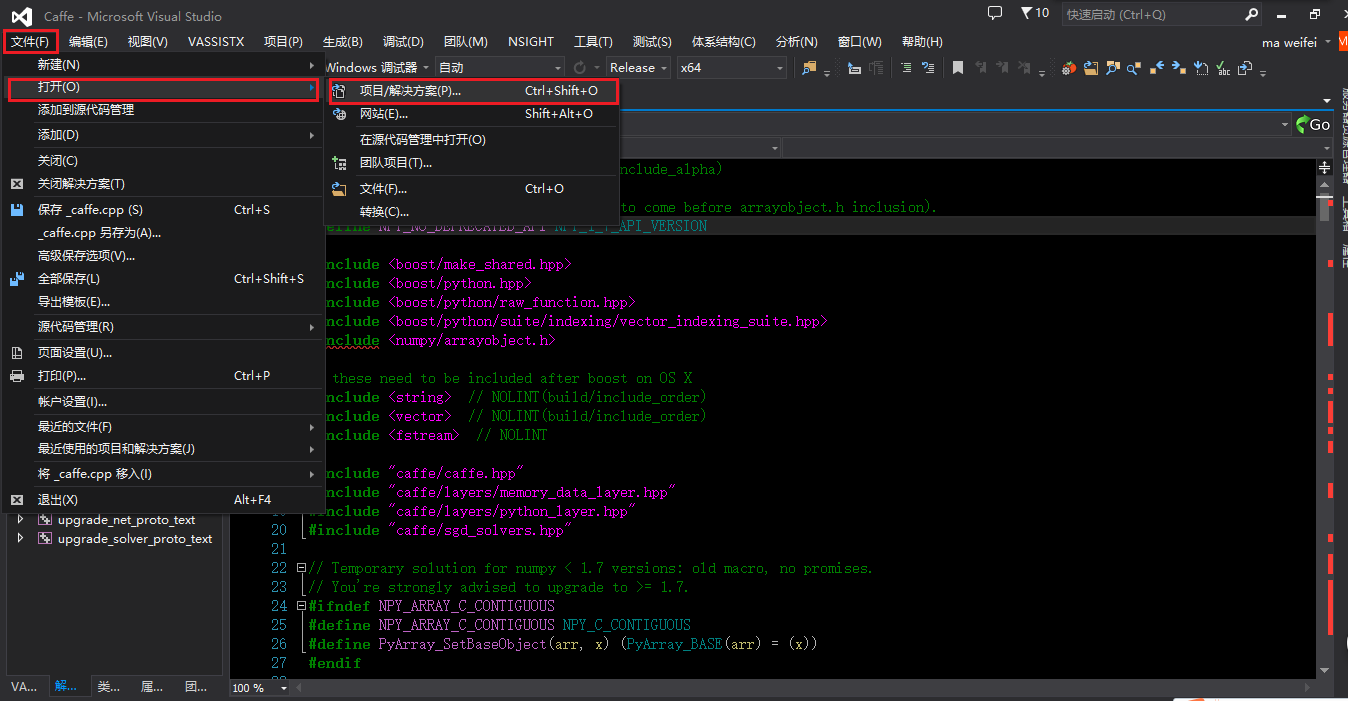Select 文件(F)... Ctrl+O submenu item
Image resolution: width=1348 pixels, height=701 pixels.
473,189
